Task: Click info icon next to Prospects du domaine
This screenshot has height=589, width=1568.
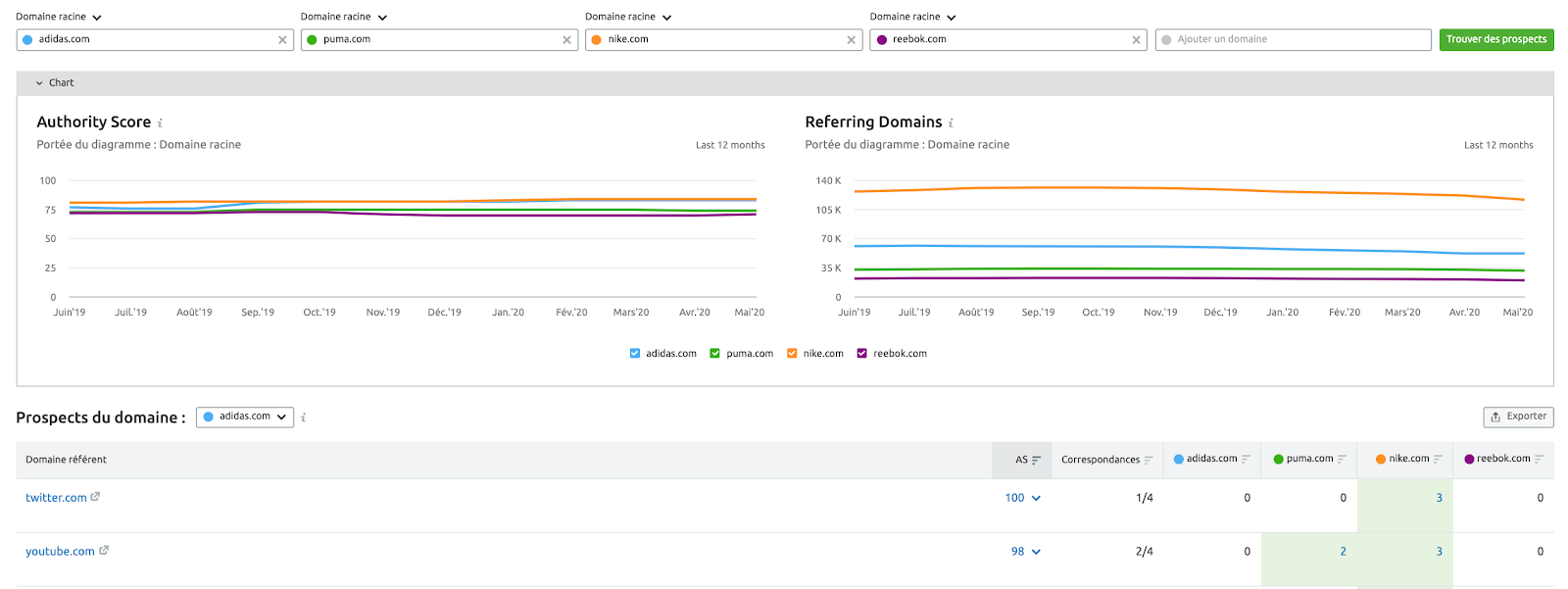Action: (x=304, y=417)
